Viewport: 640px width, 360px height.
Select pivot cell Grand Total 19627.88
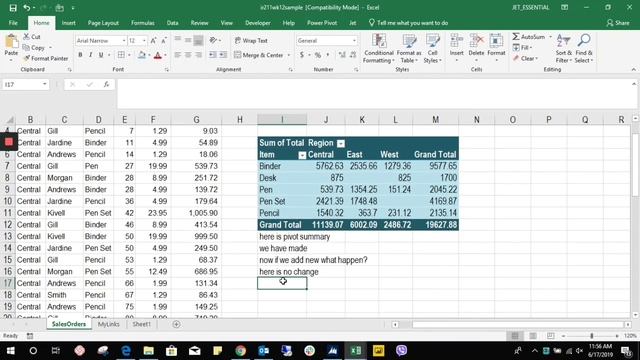coord(436,225)
